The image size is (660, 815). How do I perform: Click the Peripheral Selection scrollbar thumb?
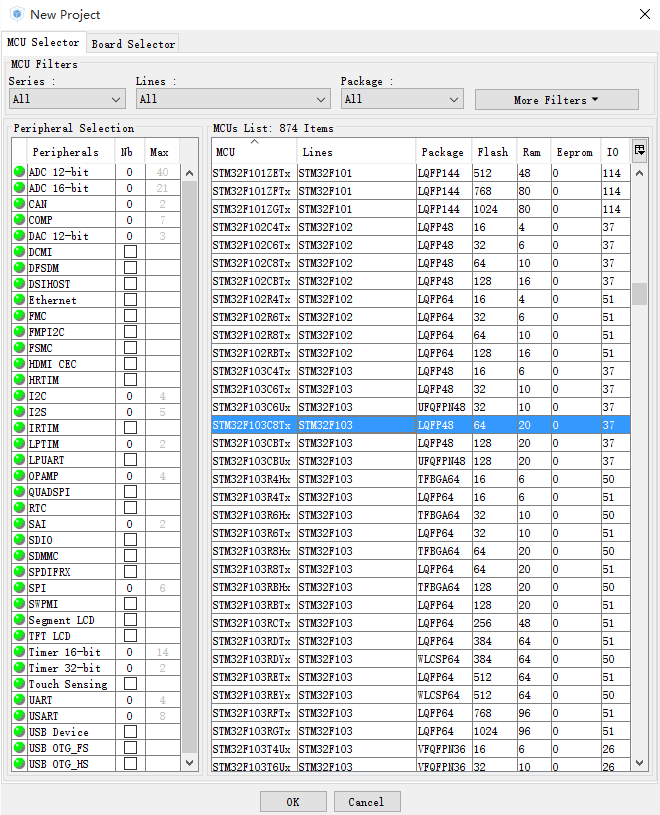point(189,466)
